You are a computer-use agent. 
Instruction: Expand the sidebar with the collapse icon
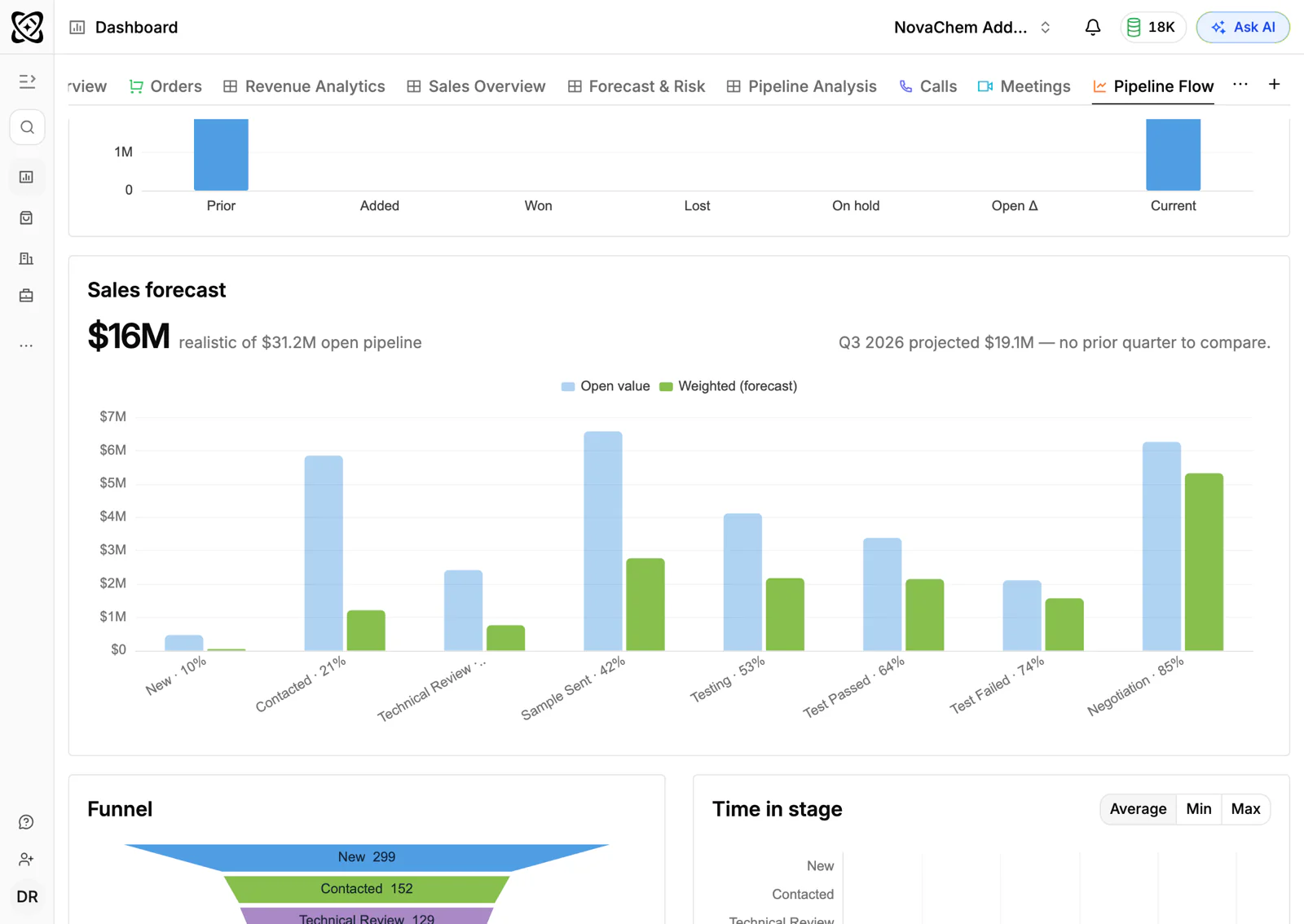27,81
